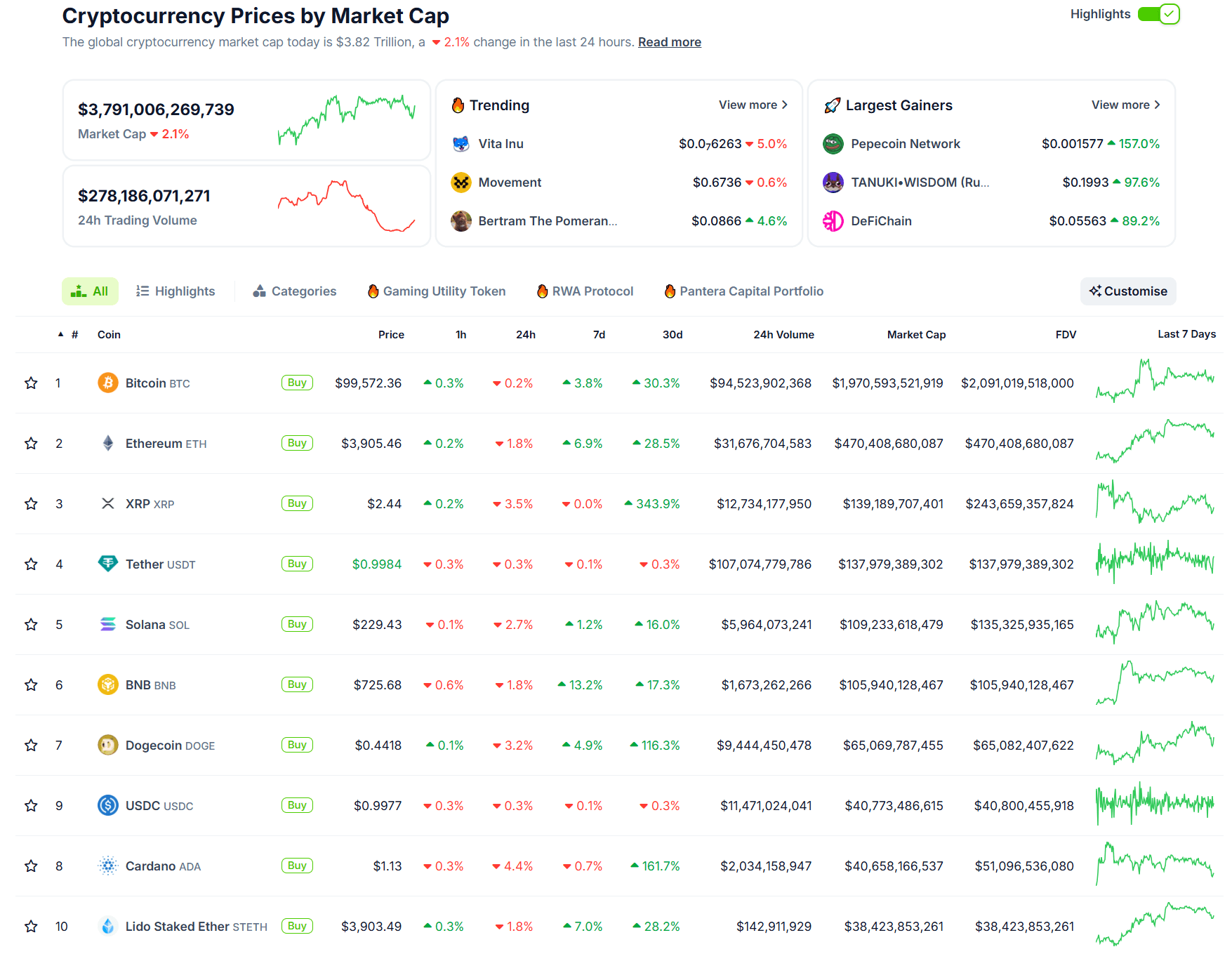The image size is (1232, 954).
Task: Sort by Market Cap column header
Action: tap(916, 335)
